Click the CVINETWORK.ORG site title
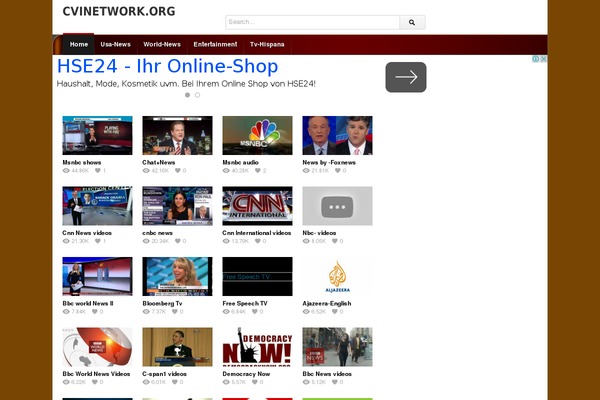This screenshot has height=400, width=600. [x=119, y=11]
